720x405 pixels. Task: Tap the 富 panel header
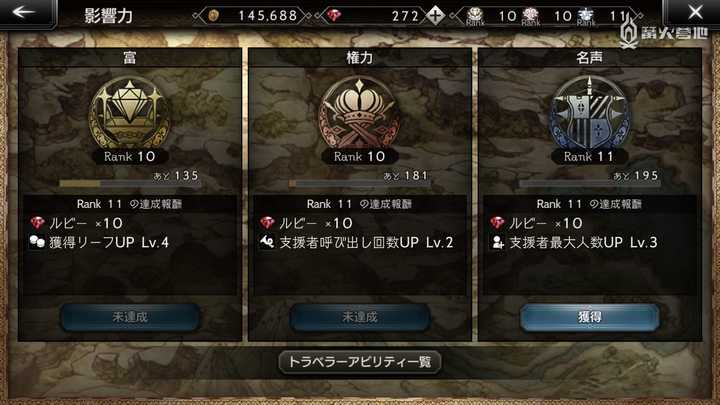[x=130, y=58]
